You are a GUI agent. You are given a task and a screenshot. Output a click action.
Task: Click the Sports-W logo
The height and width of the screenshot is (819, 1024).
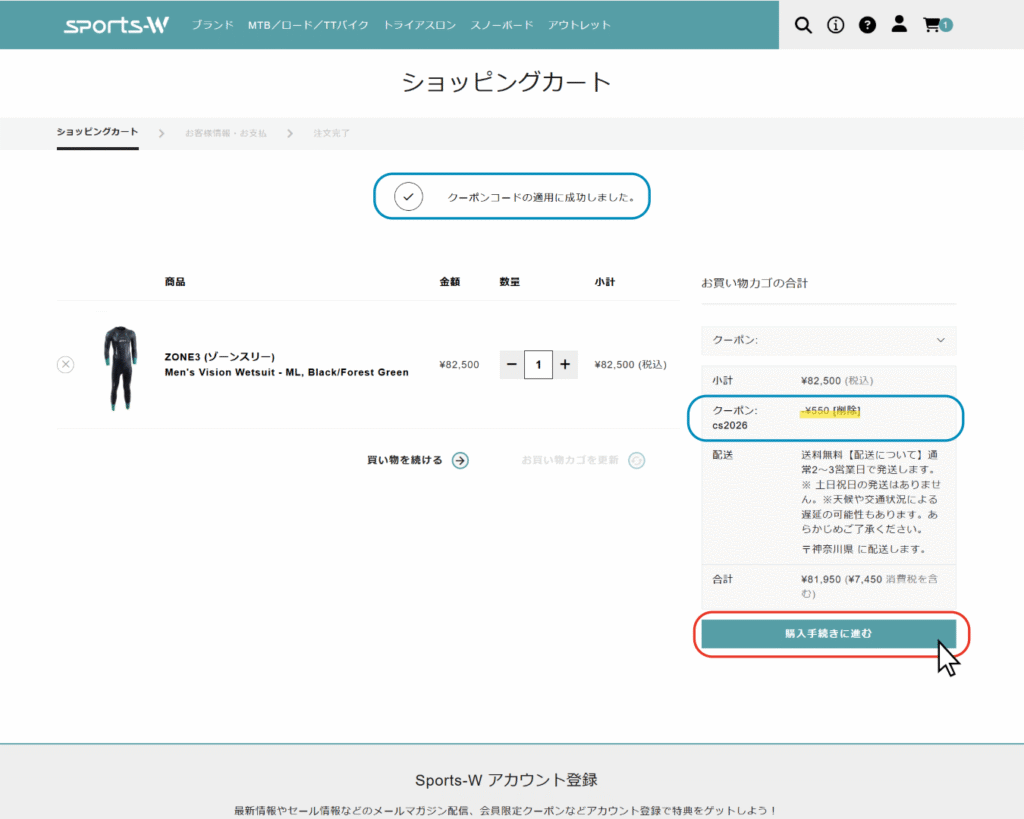point(116,25)
